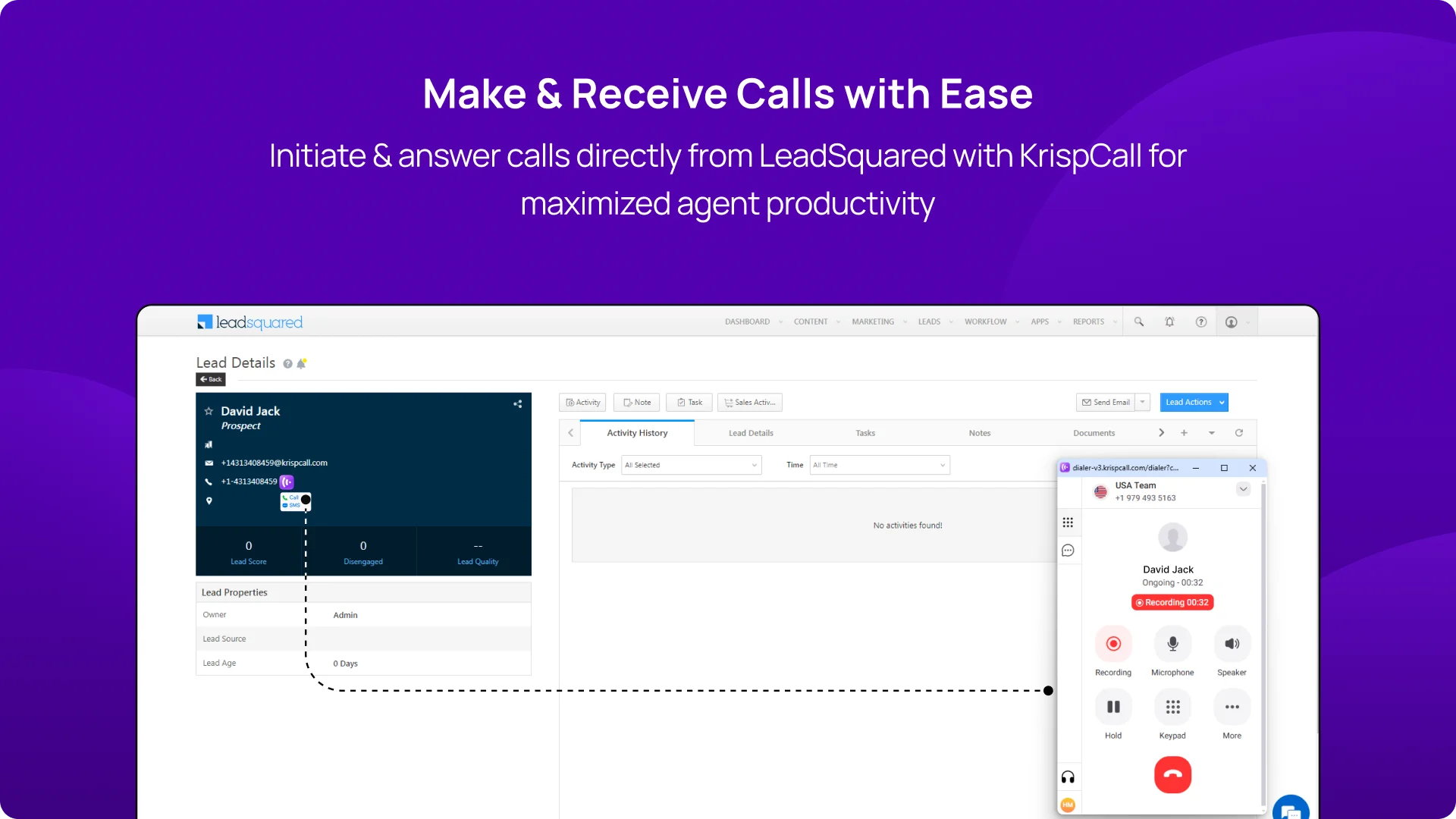
Task: Click the lead email address
Action: pos(274,463)
